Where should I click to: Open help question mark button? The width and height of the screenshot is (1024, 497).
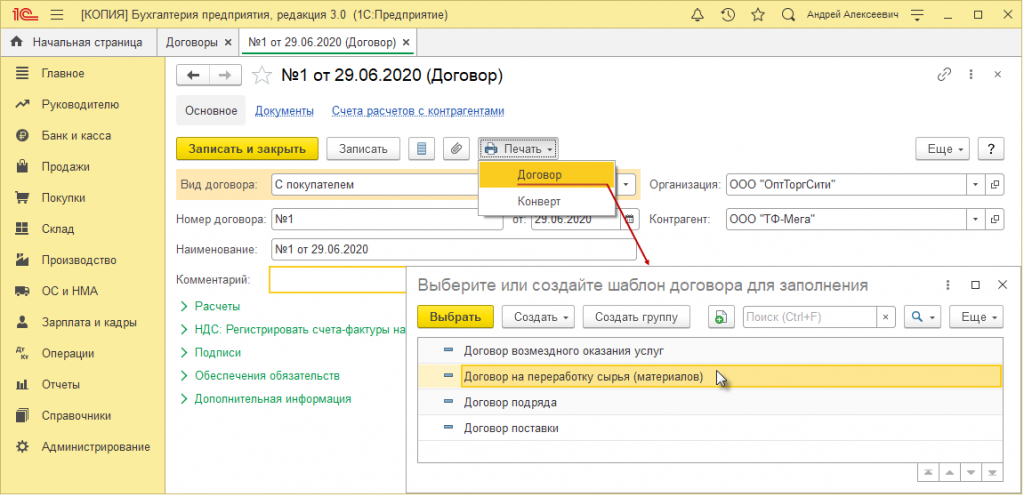(x=991, y=149)
